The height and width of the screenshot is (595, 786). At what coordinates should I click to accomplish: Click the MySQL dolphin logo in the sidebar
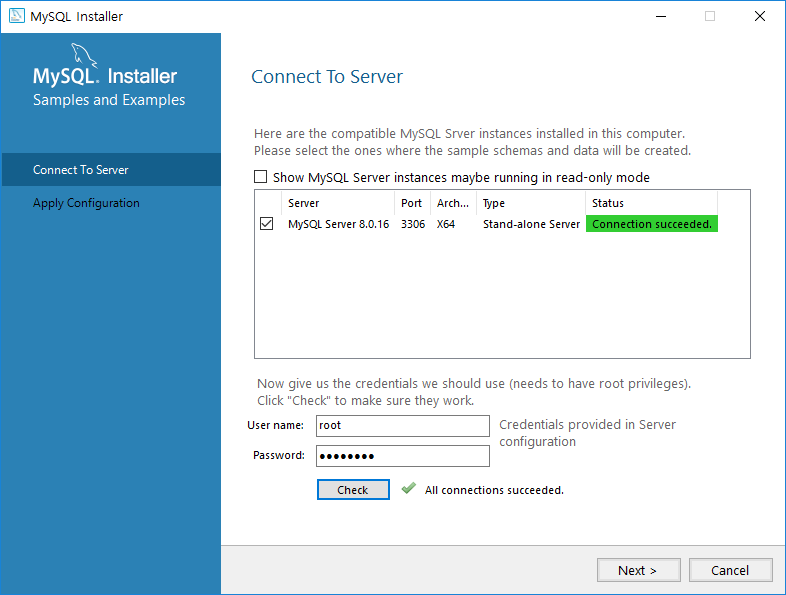tap(84, 55)
